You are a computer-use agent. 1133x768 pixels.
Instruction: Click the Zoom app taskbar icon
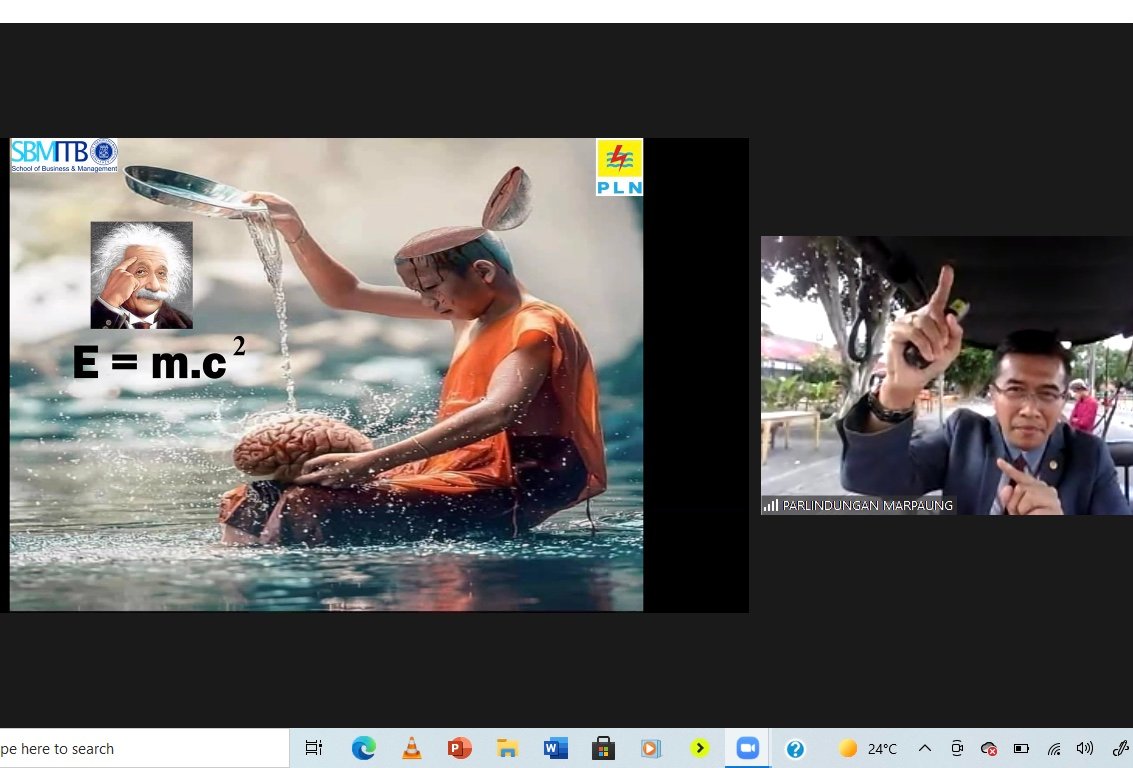point(747,748)
